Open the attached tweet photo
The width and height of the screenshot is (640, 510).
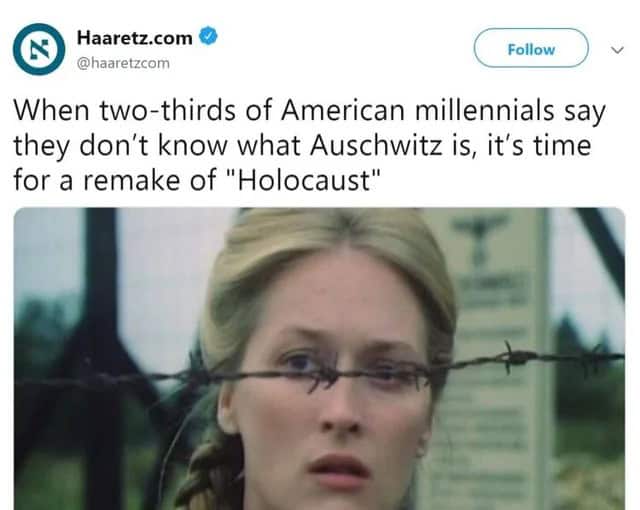coord(320,359)
